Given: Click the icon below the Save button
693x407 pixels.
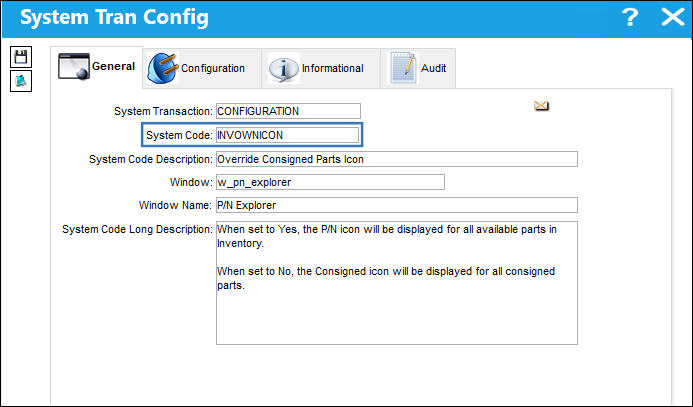Looking at the screenshot, I should click(x=21, y=81).
